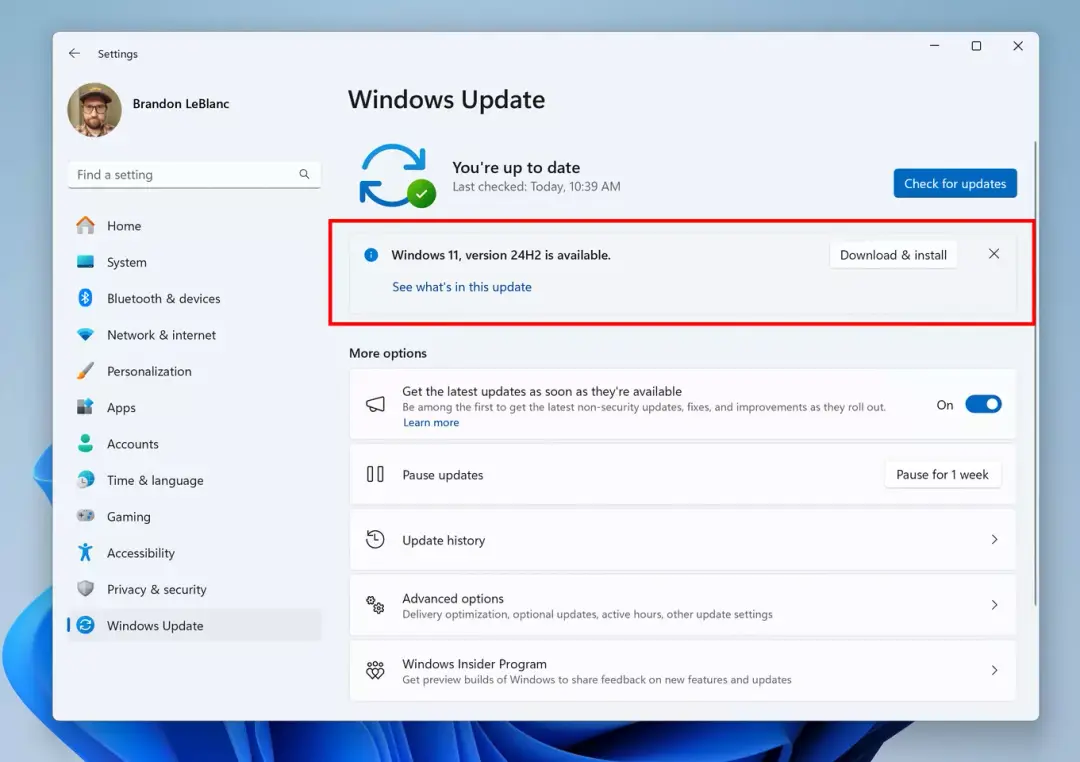Click the Windows Insider Program hearts icon
The image size is (1080, 762).
(375, 670)
